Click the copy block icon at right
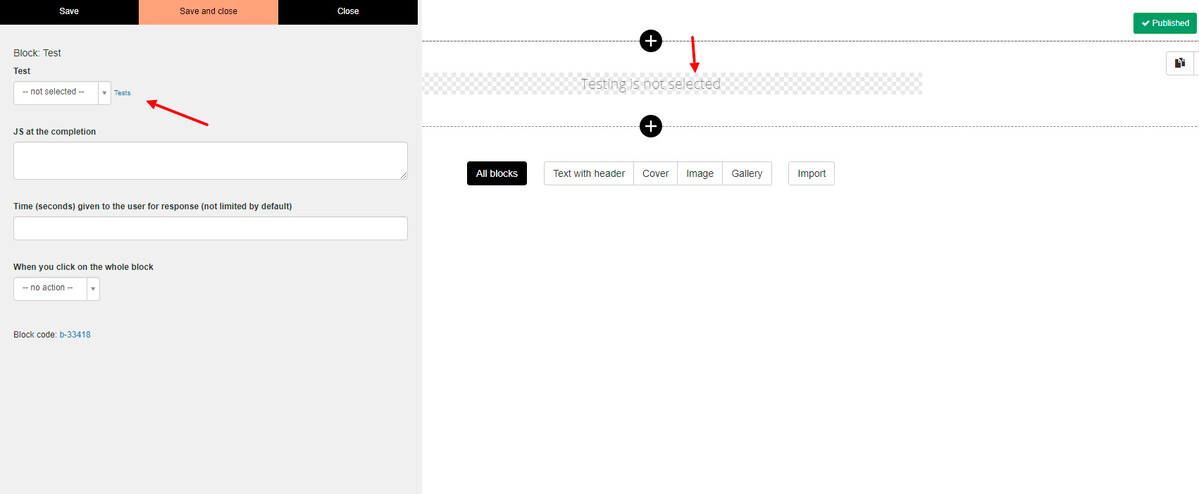Image resolution: width=1199 pixels, height=494 pixels. (1180, 63)
